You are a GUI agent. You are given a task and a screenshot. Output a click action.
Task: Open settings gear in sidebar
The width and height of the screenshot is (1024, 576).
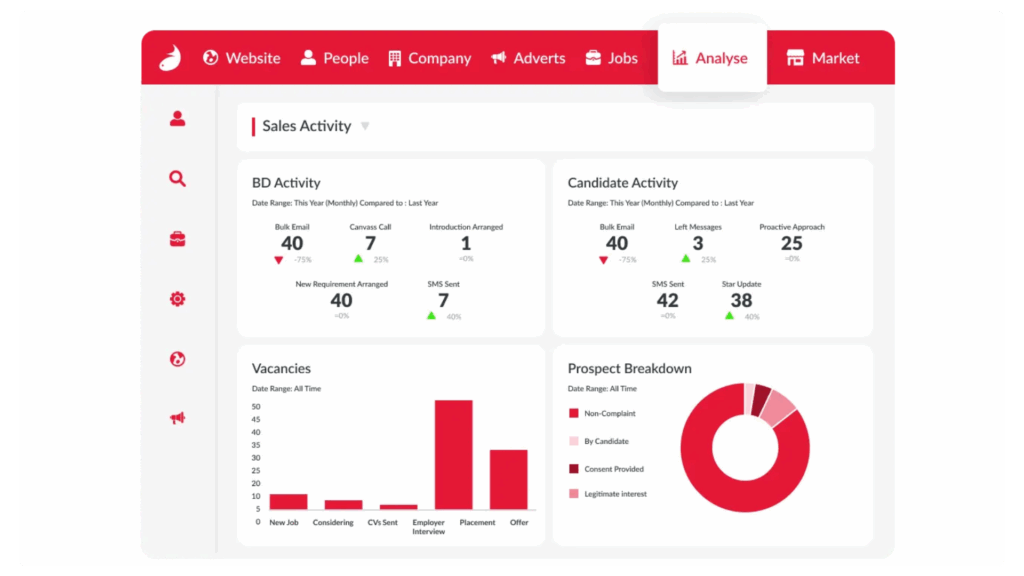pos(177,299)
